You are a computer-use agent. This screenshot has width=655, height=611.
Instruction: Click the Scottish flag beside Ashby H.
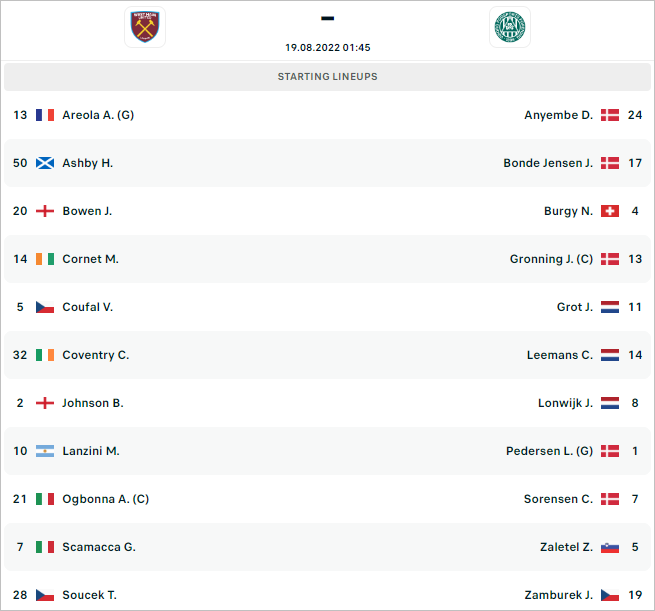click(x=45, y=163)
